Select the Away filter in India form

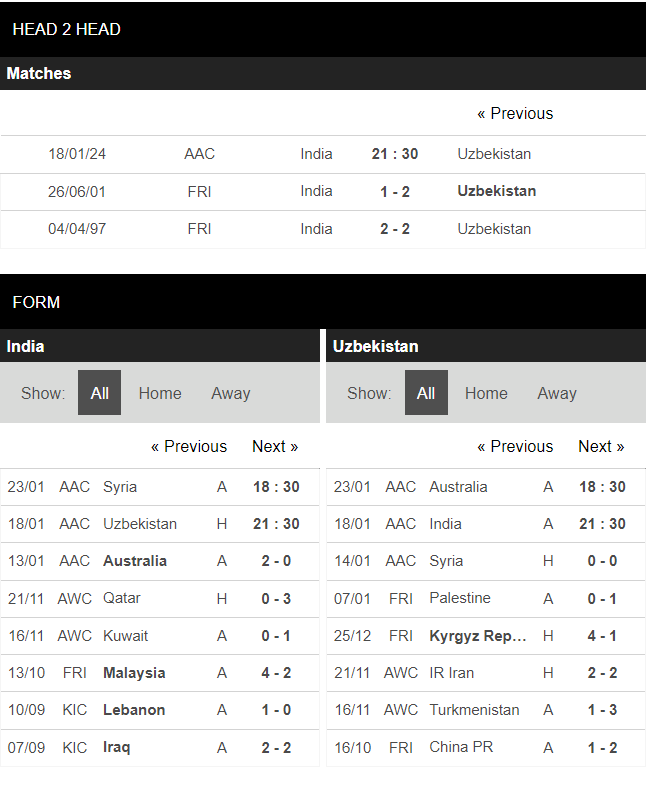click(x=230, y=393)
